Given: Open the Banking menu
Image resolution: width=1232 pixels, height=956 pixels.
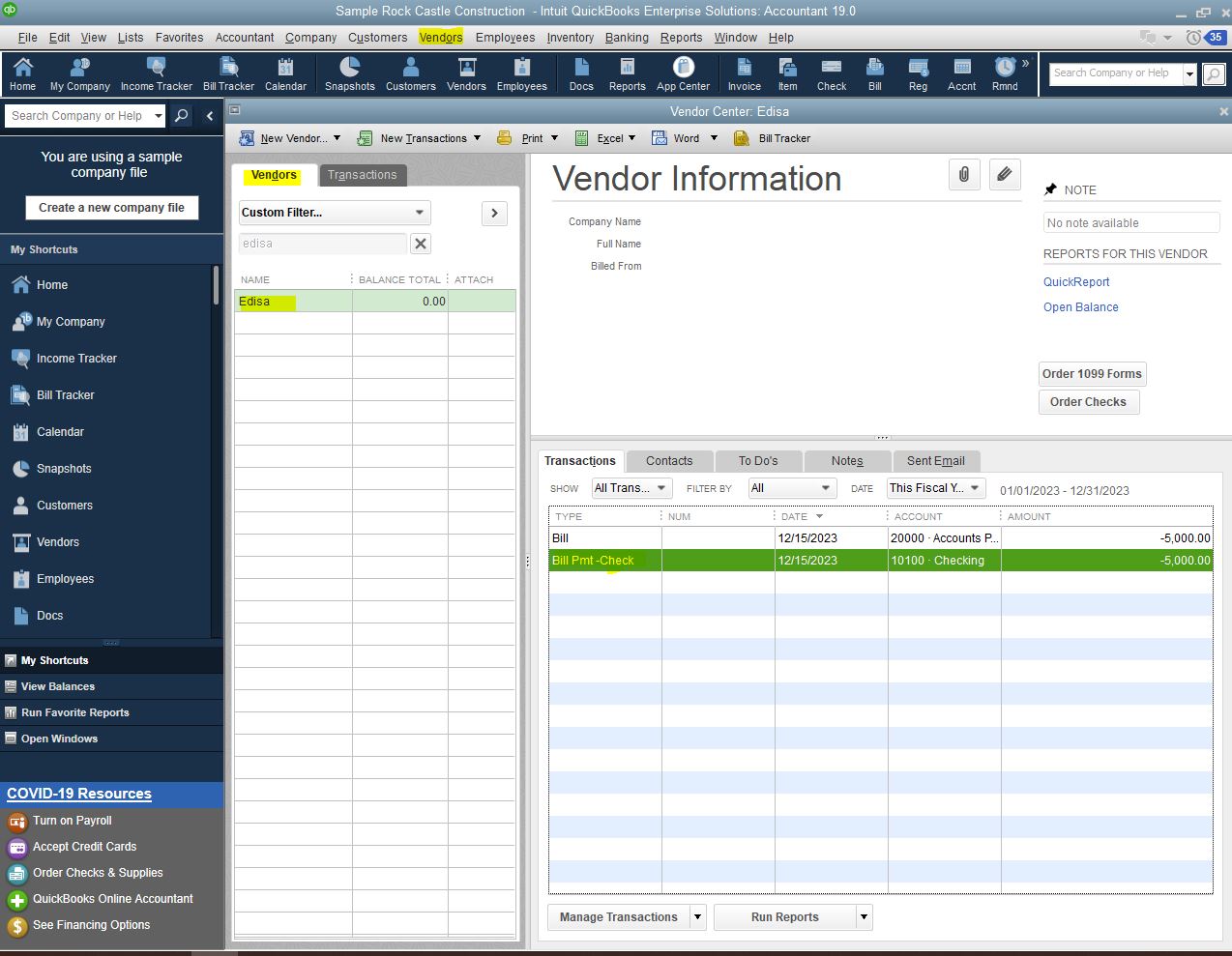Looking at the screenshot, I should click(x=627, y=38).
